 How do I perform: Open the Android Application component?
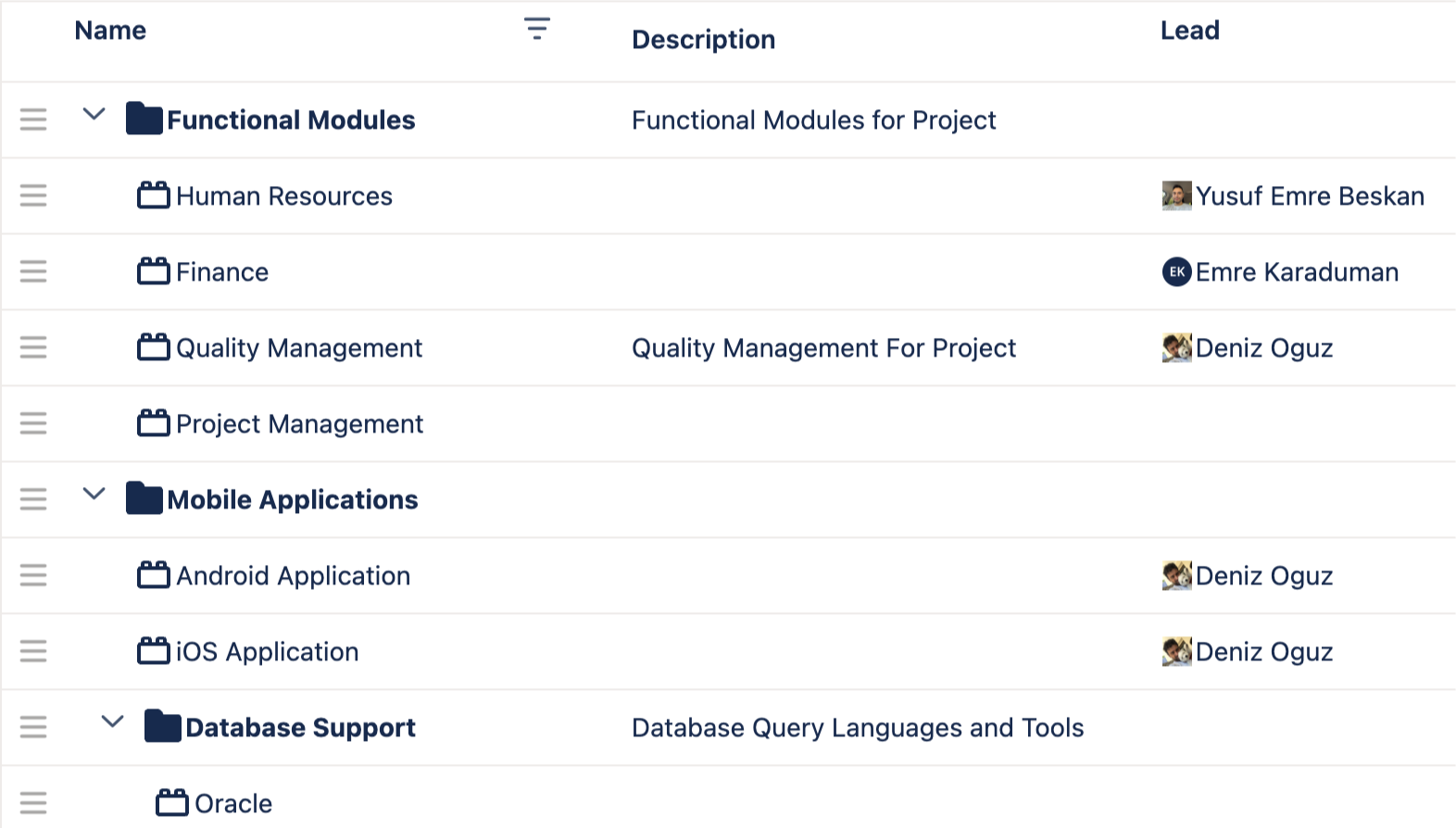coord(293,576)
